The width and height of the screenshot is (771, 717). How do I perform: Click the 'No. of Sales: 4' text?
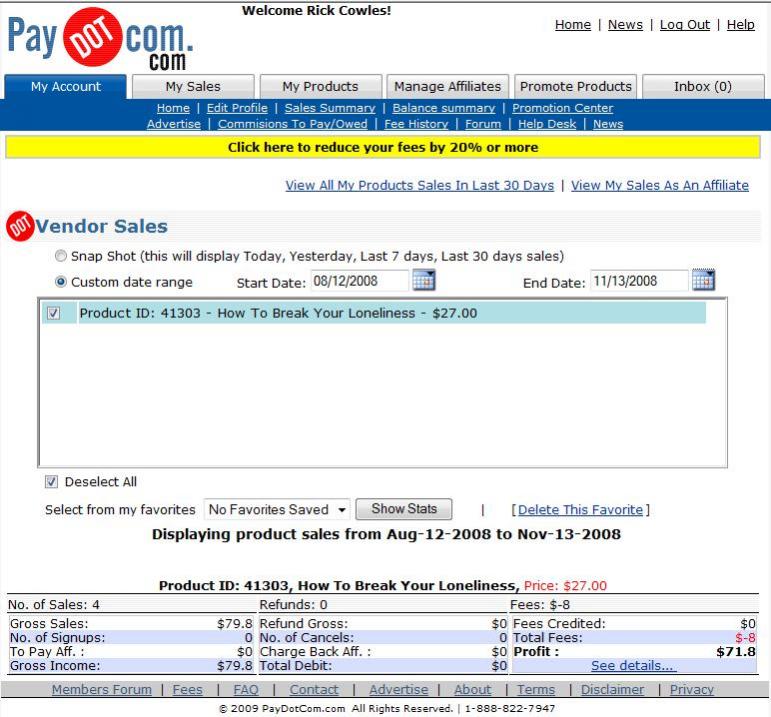[54, 605]
